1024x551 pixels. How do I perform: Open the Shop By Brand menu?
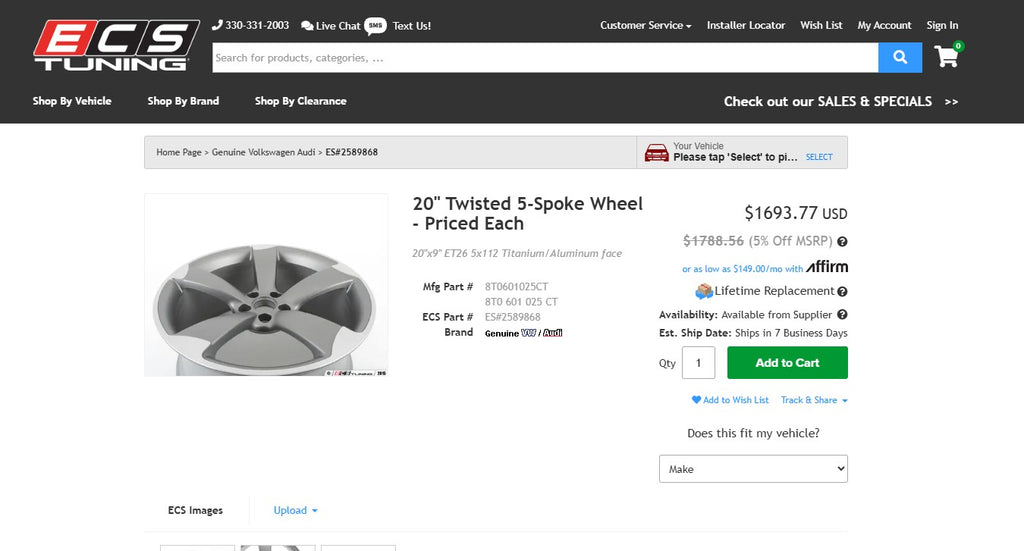click(183, 101)
